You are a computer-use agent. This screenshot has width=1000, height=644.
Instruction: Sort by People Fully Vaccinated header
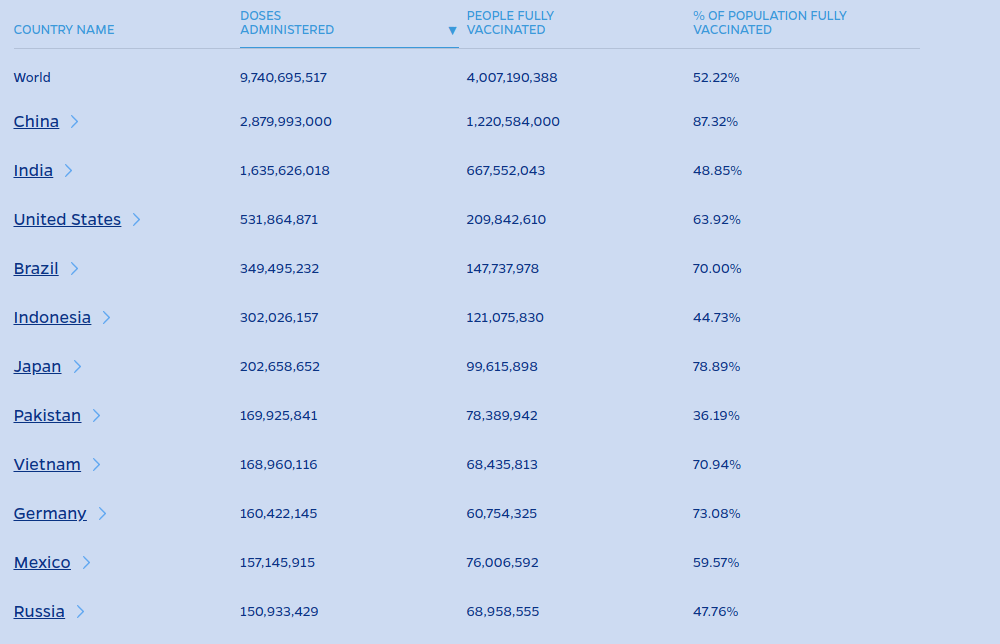point(510,23)
